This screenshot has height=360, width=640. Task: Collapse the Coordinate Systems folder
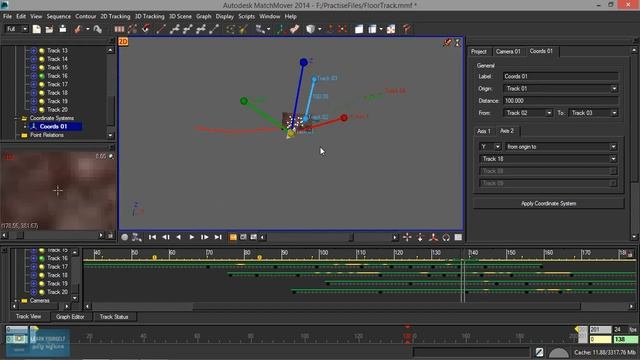[x=16, y=118]
